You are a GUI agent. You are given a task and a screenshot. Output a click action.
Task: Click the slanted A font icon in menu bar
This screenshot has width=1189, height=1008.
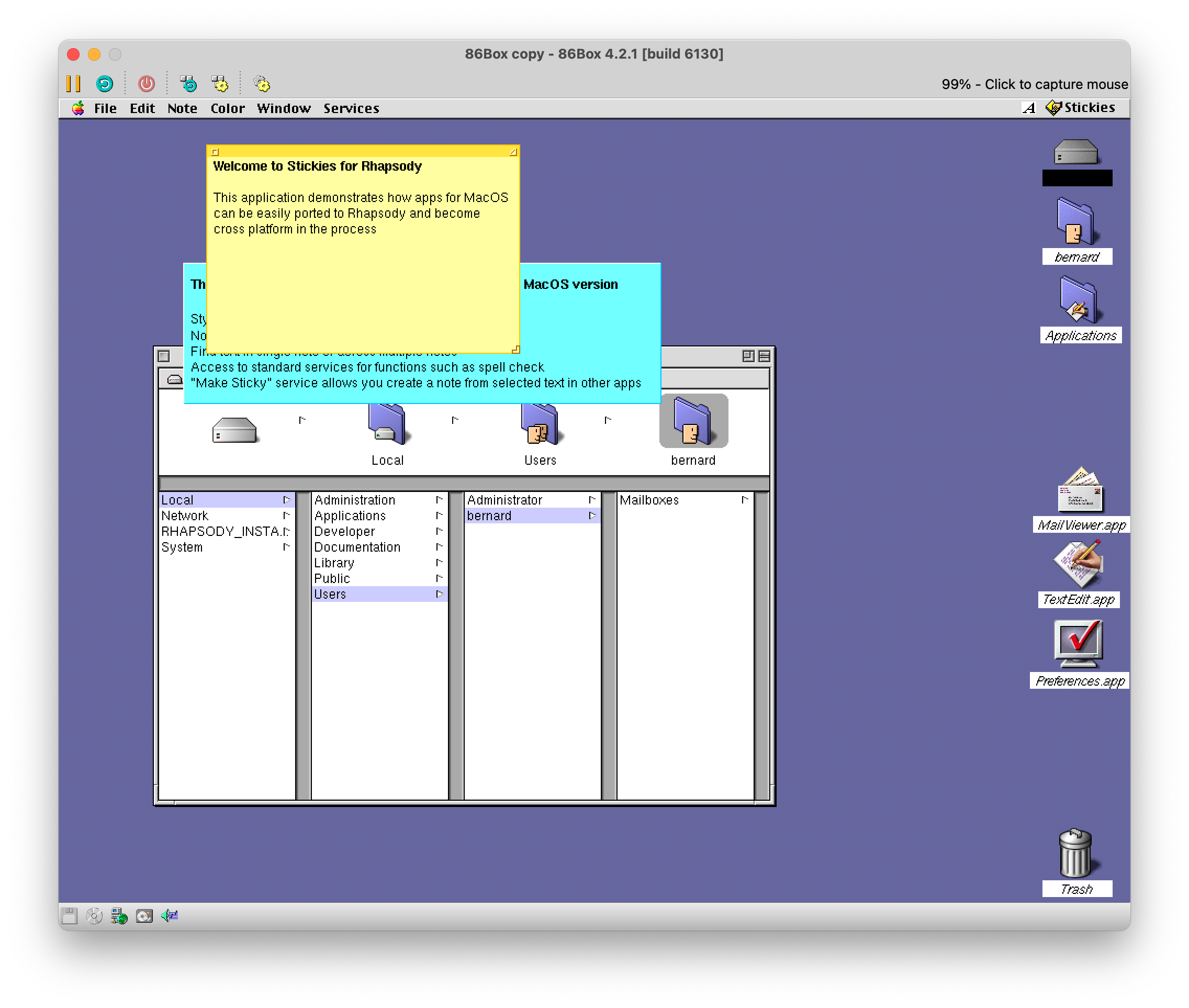tap(1029, 107)
